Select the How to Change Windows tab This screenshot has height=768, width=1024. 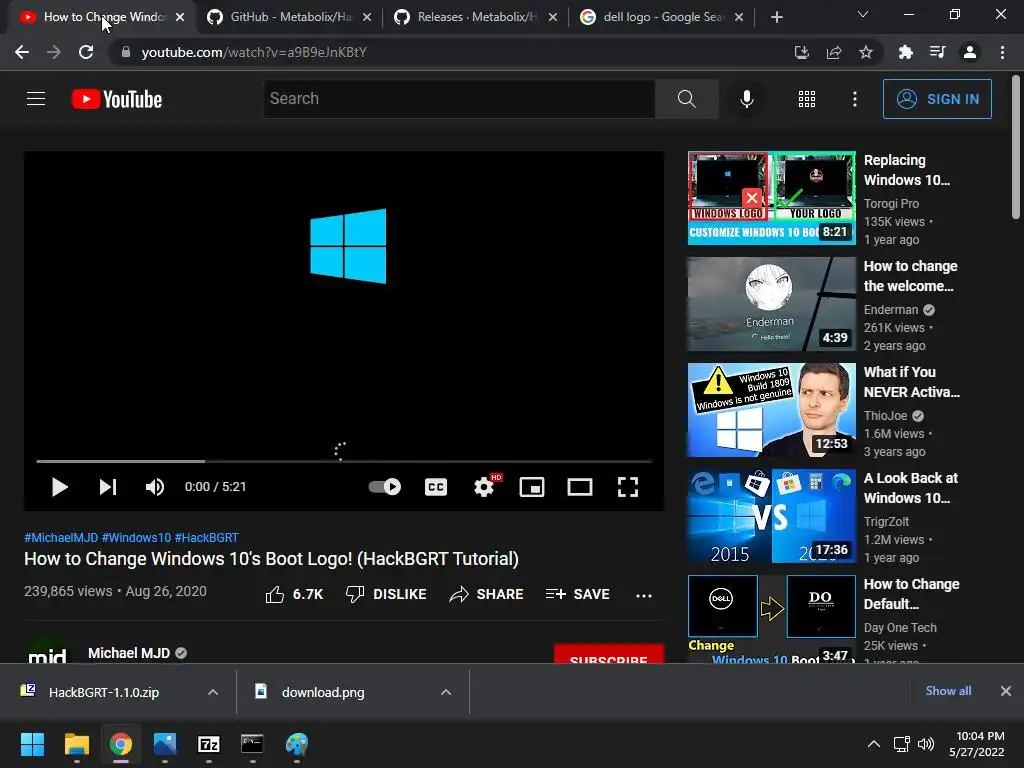point(103,17)
